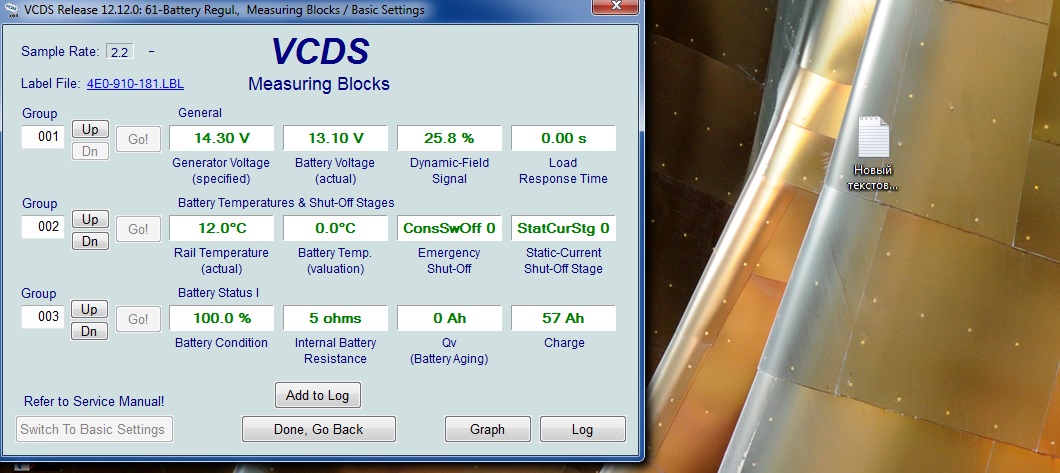The width and height of the screenshot is (1060, 473).
Task: Click the Group 001 number field
Action: point(43,136)
